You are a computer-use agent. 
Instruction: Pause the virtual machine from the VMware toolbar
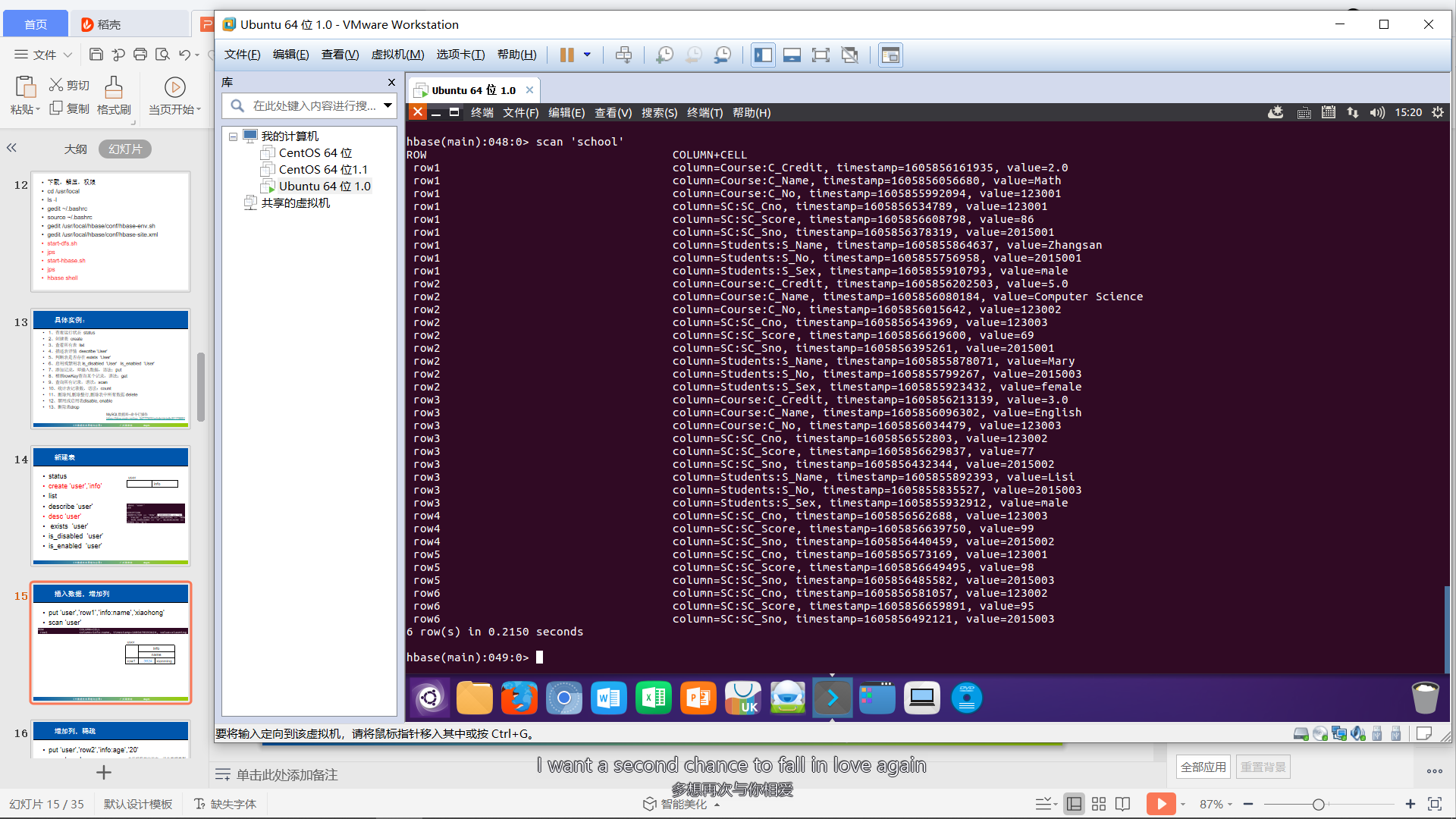[566, 55]
